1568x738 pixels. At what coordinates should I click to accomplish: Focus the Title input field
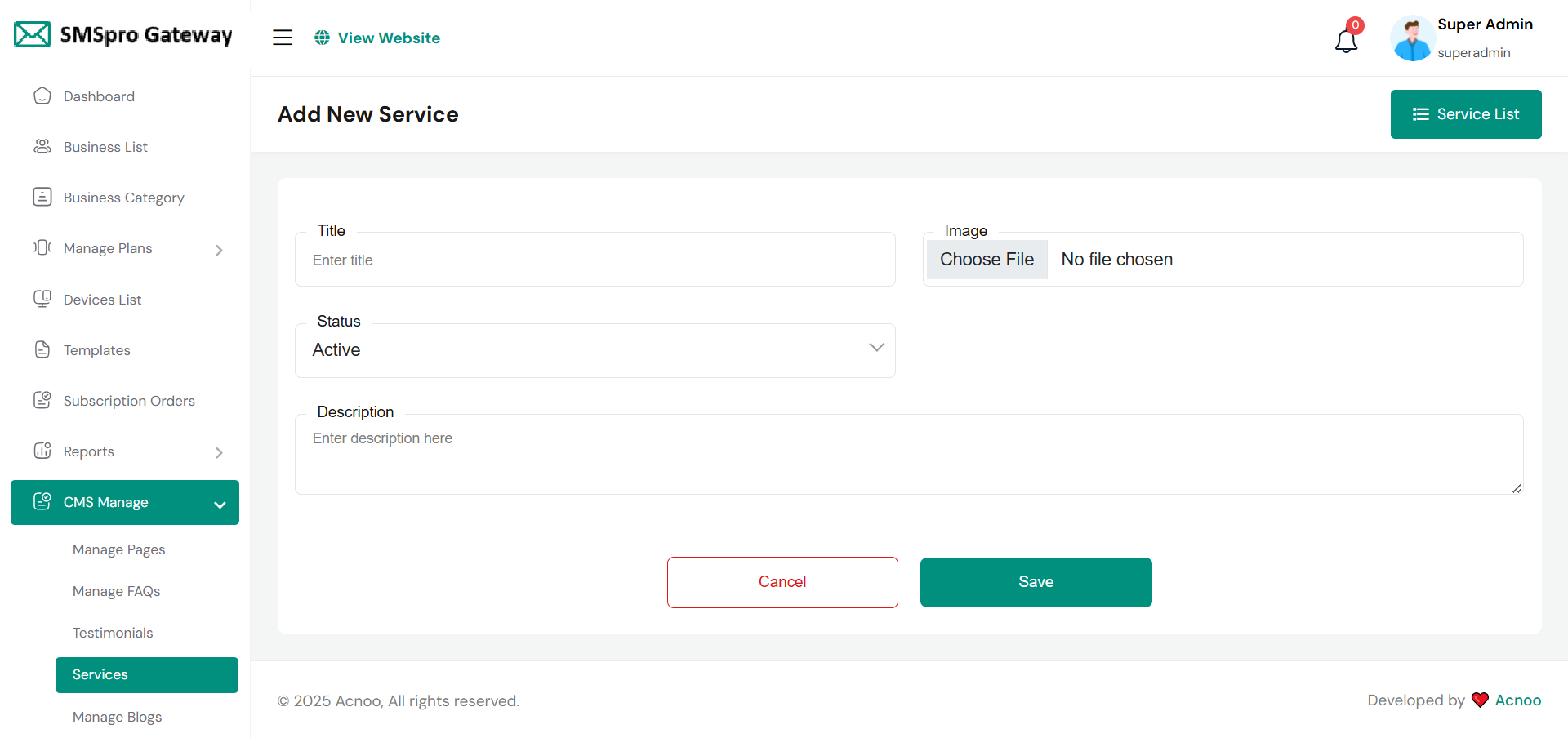pos(595,260)
